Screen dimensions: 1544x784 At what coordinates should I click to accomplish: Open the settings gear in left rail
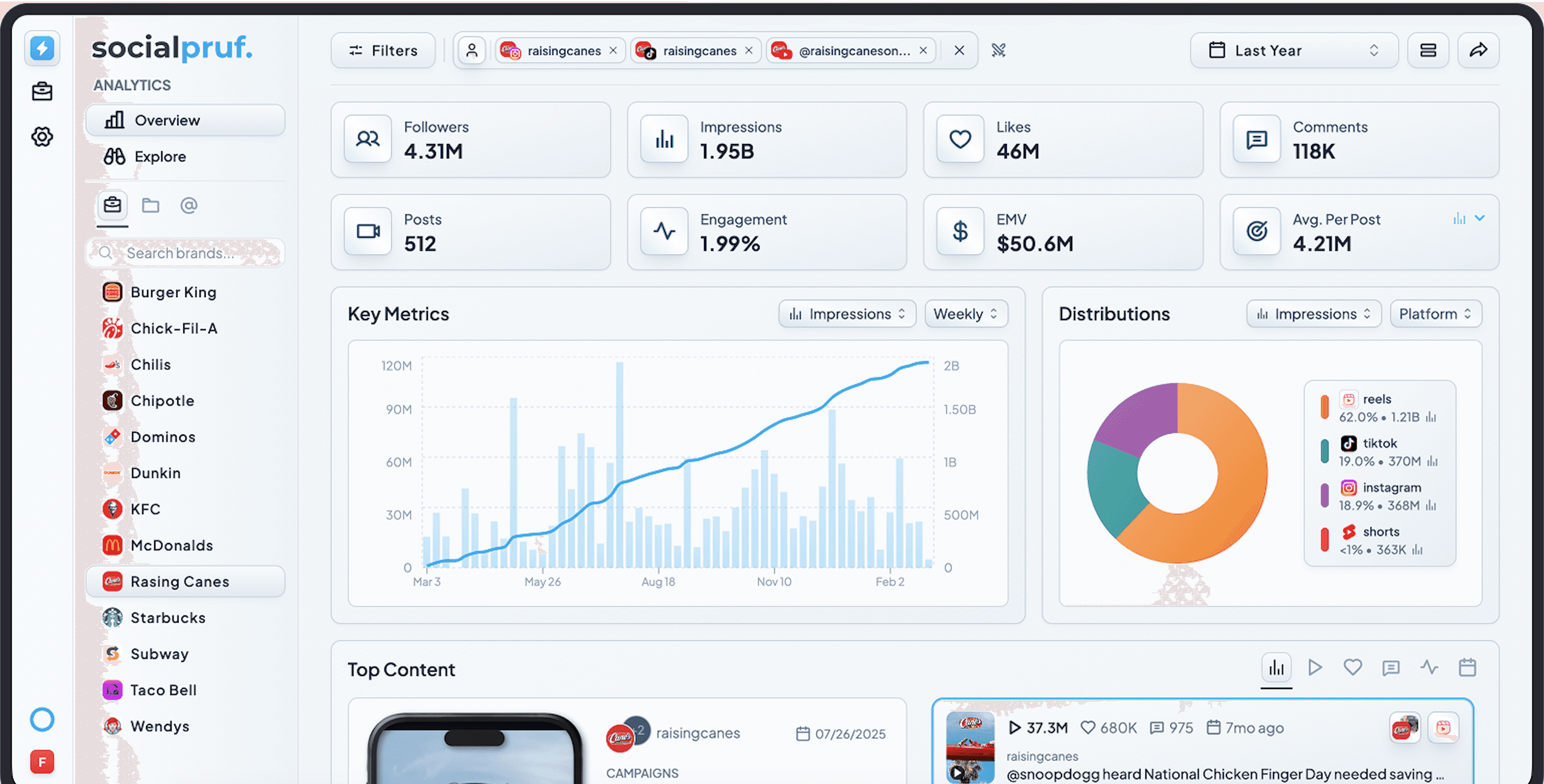pos(42,137)
